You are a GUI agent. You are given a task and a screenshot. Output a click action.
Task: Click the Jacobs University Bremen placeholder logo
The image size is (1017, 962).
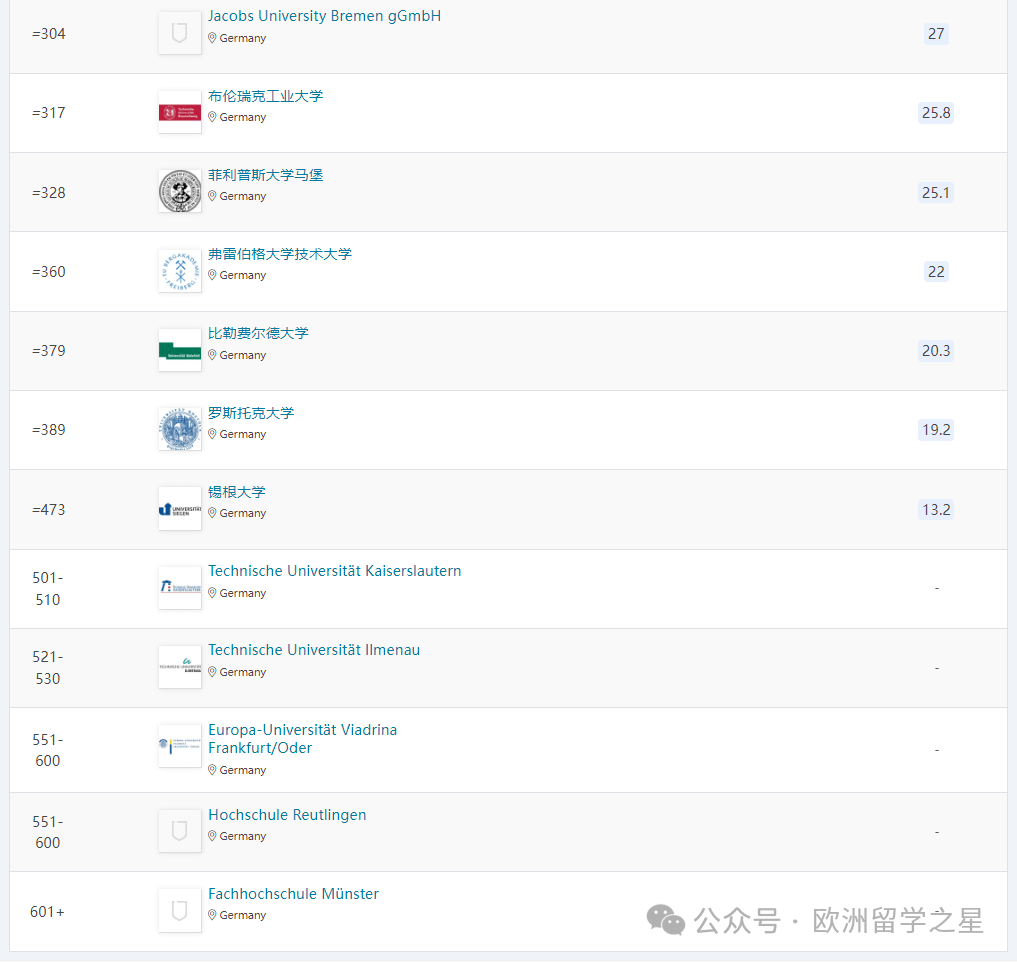point(180,33)
